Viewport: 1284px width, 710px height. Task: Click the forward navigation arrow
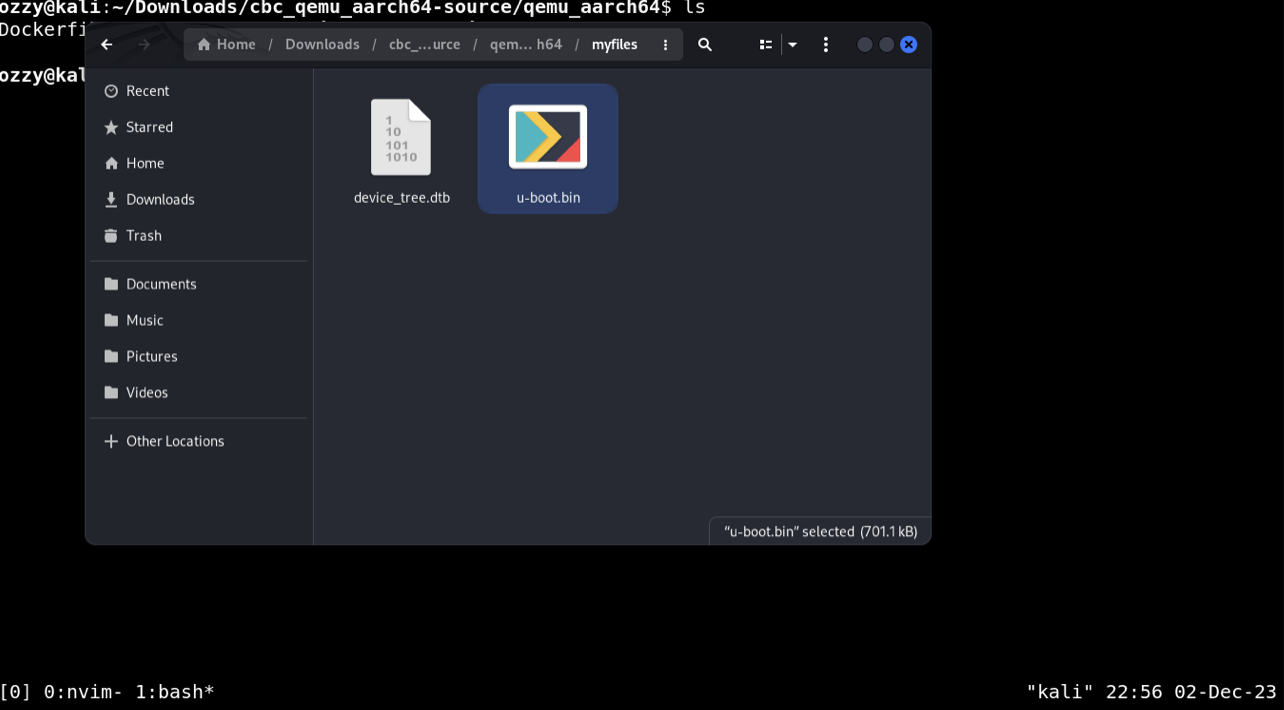pos(144,45)
